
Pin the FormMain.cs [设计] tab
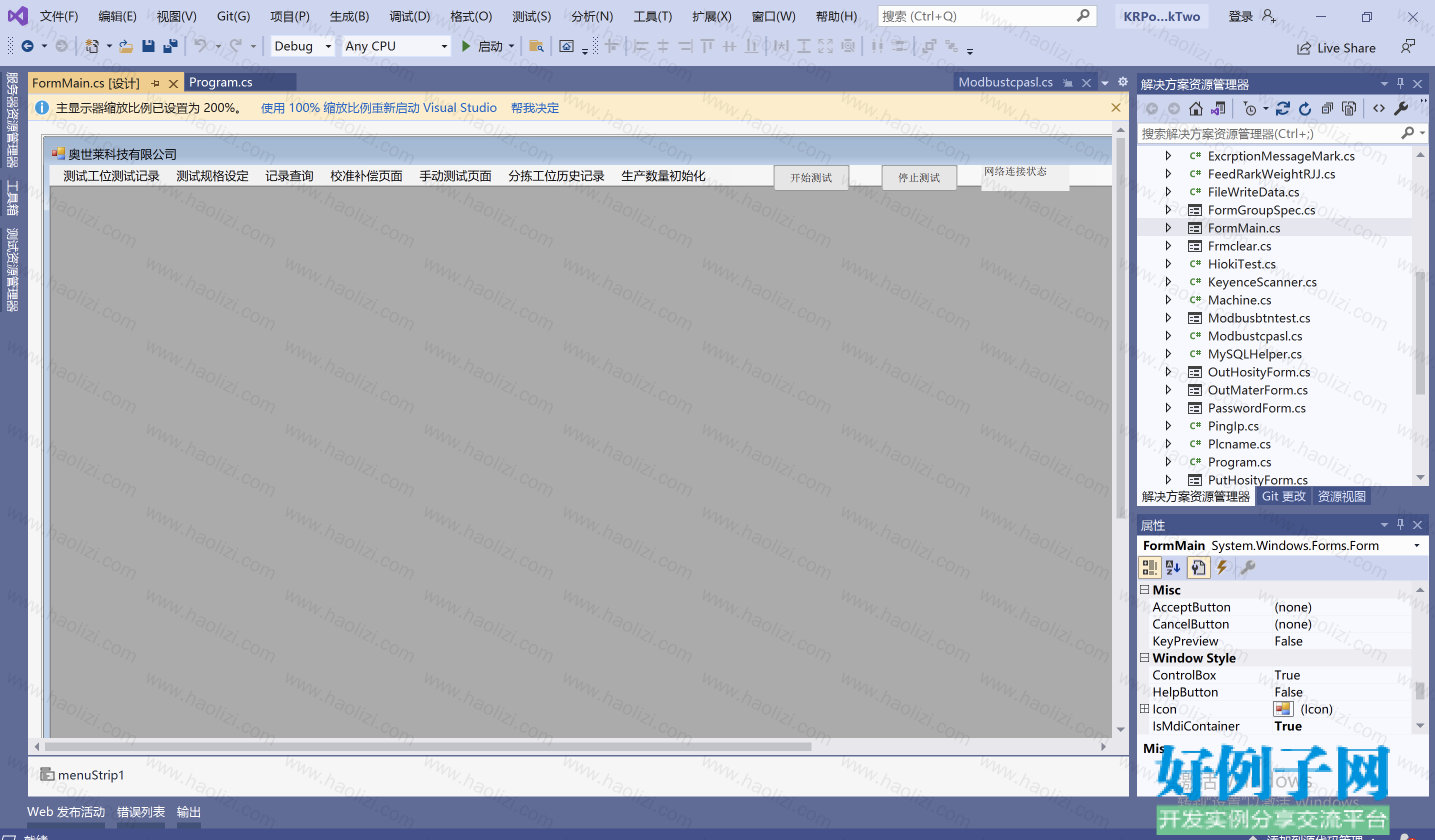(x=155, y=83)
